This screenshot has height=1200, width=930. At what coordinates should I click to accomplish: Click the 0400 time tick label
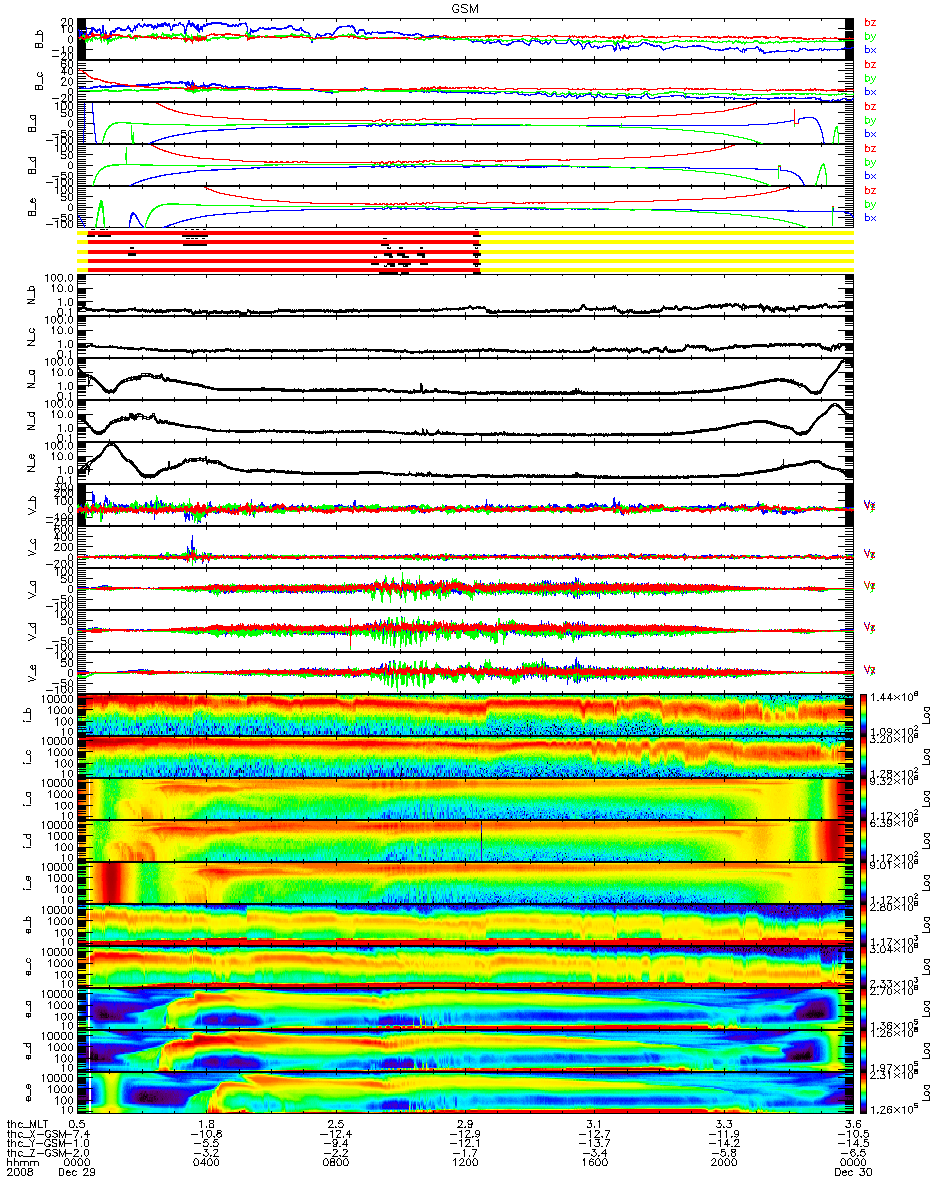207,1164
